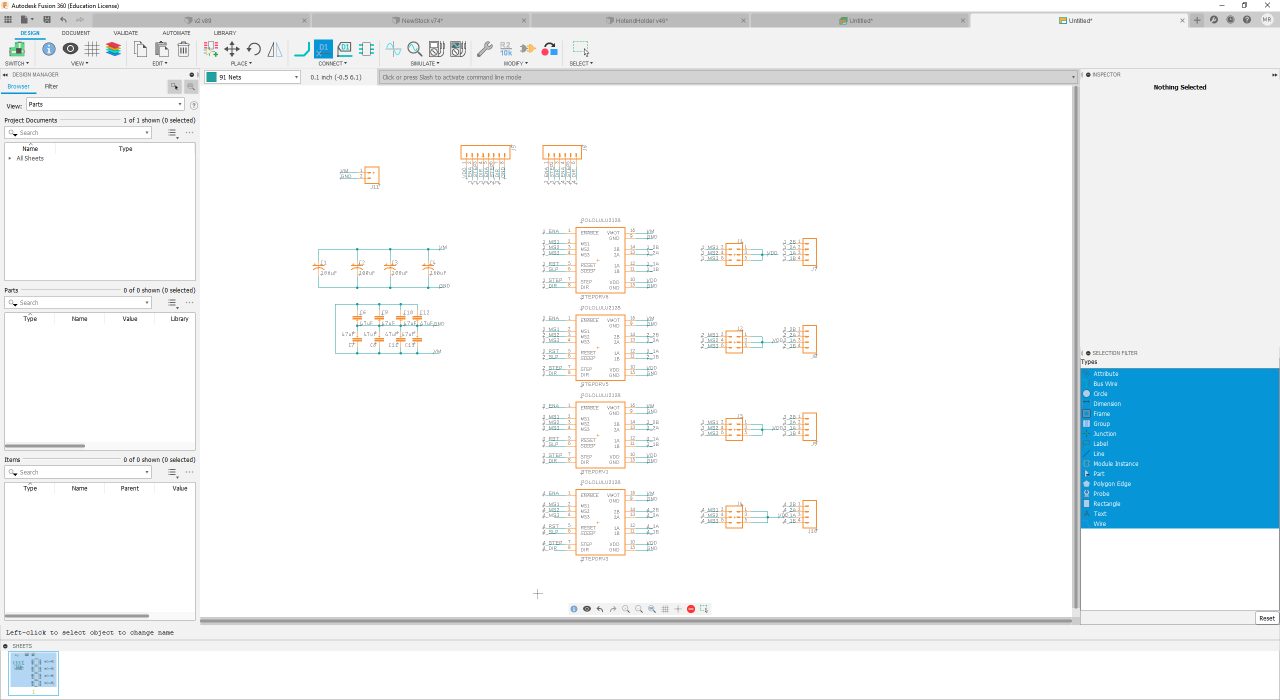
Task: Toggle the Probe type filter
Action: (x=1180, y=494)
